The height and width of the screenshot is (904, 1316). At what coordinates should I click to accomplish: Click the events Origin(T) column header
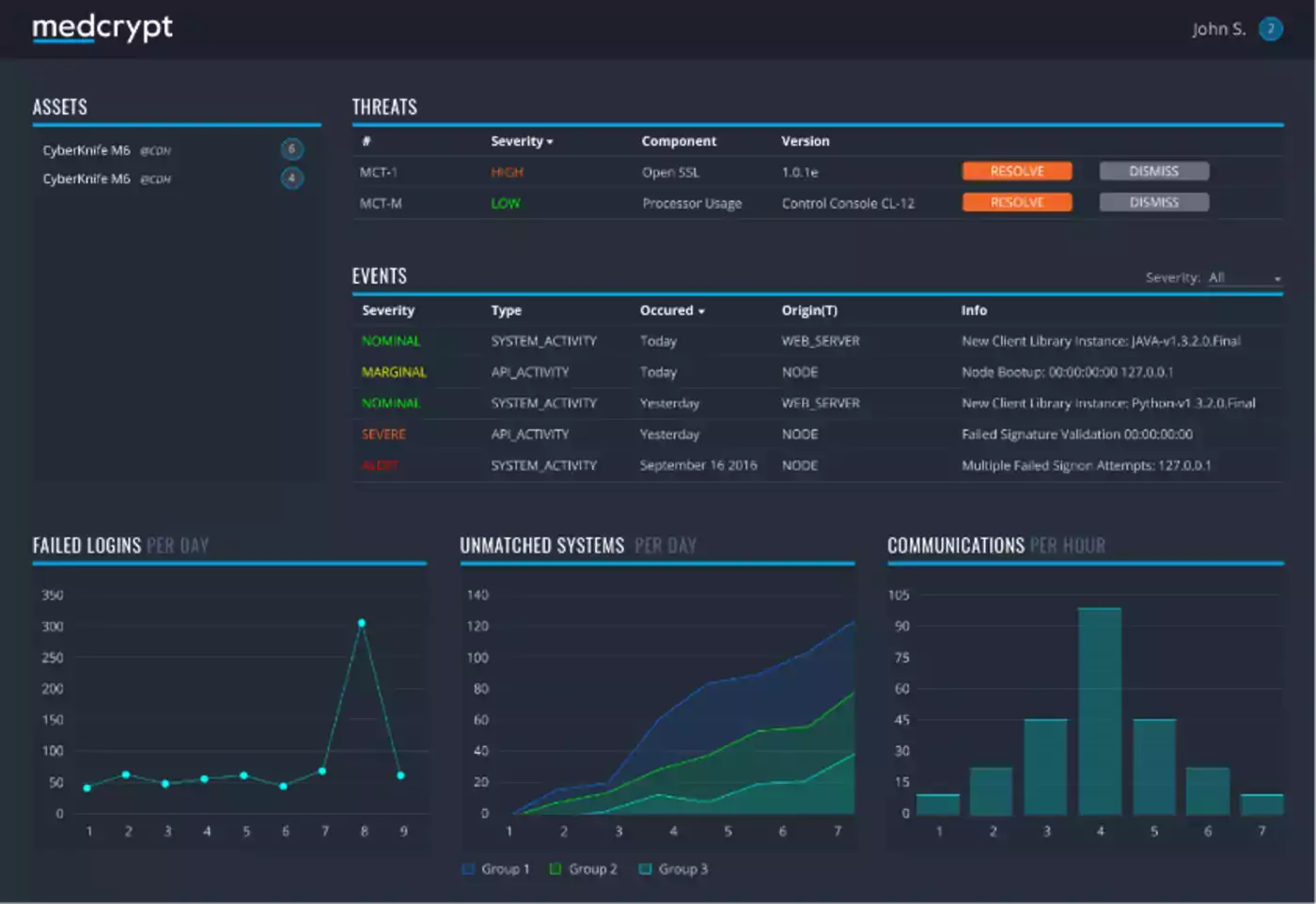tap(809, 310)
